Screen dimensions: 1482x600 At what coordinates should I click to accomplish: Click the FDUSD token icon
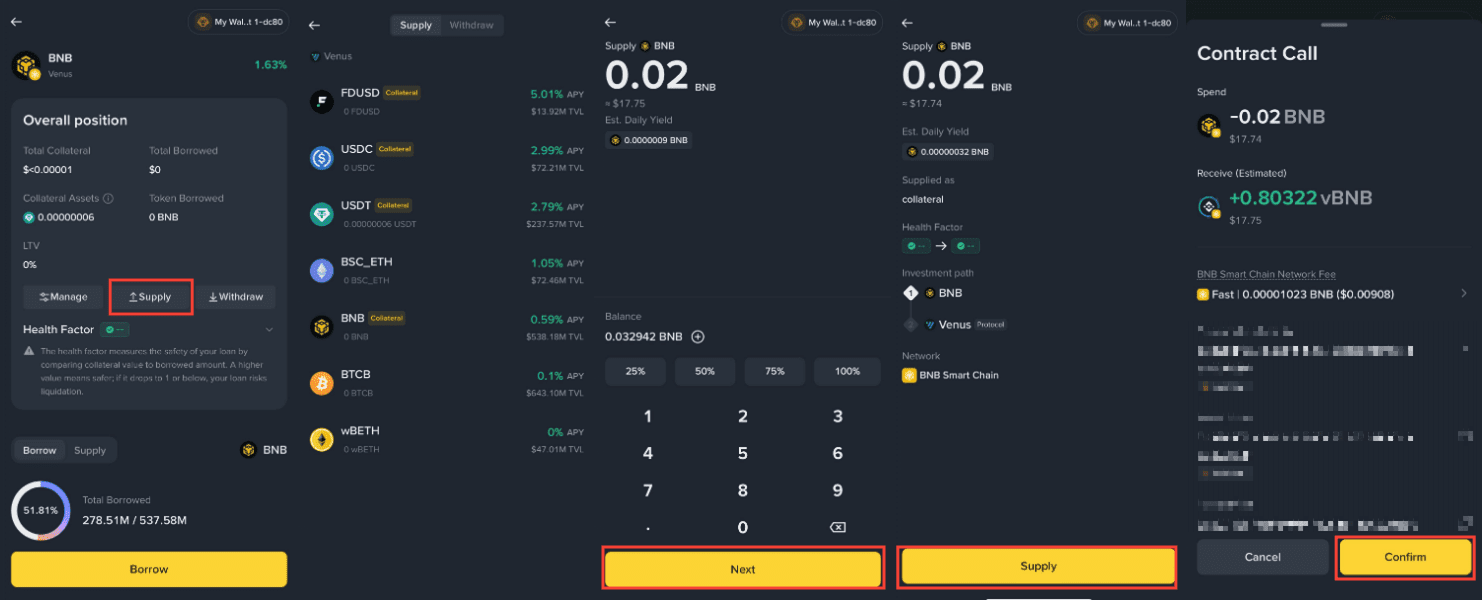pyautogui.click(x=322, y=101)
